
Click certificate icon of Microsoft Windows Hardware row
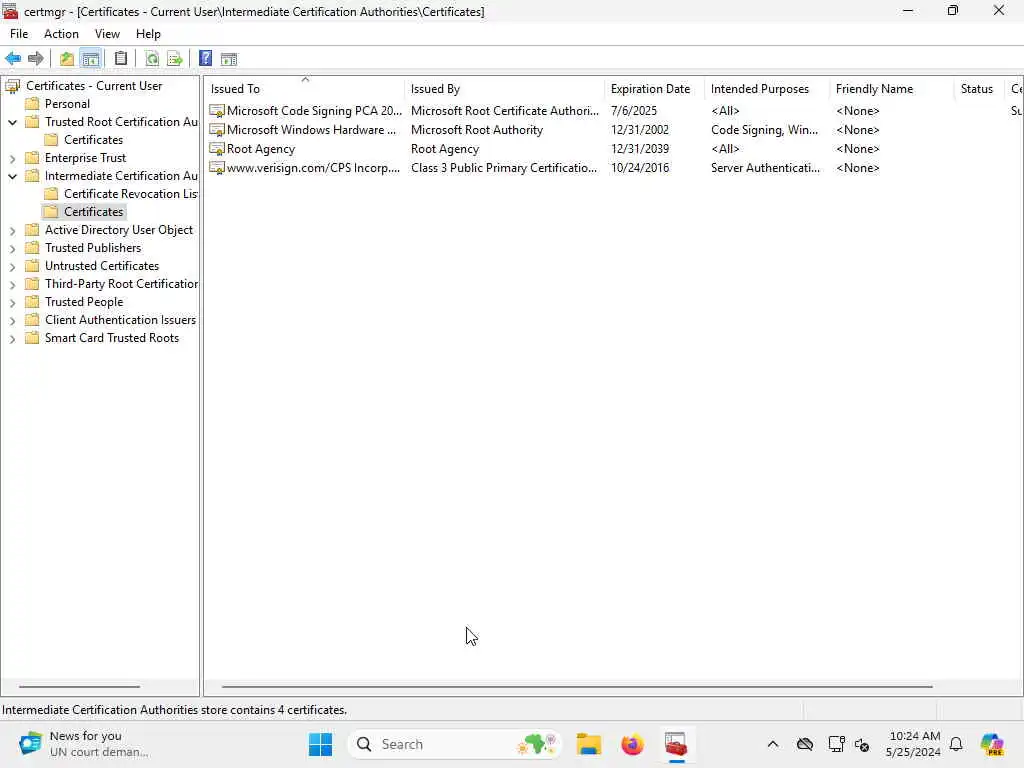[x=217, y=130]
